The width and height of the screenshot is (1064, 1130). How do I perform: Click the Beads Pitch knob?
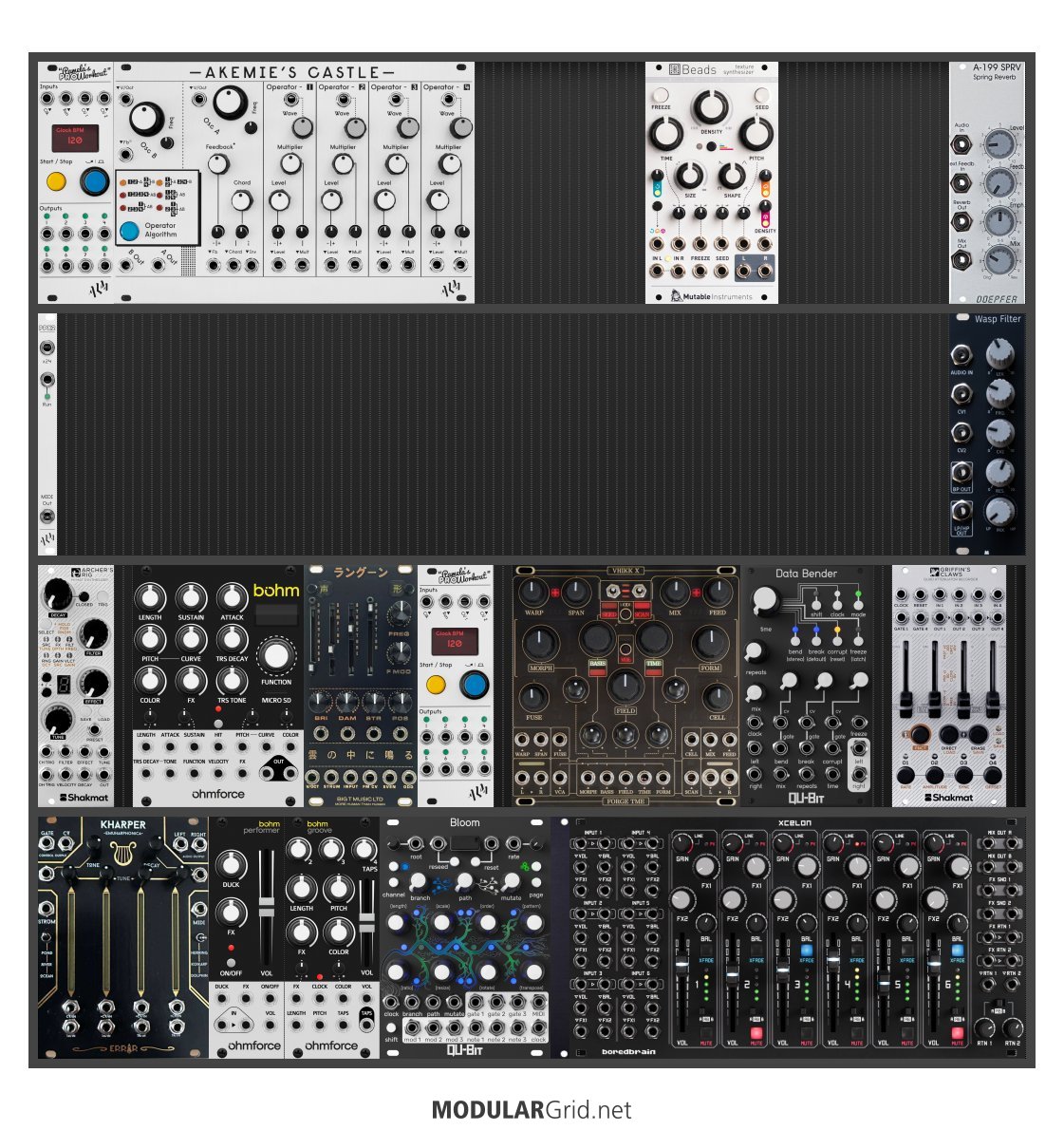pyautogui.click(x=756, y=134)
